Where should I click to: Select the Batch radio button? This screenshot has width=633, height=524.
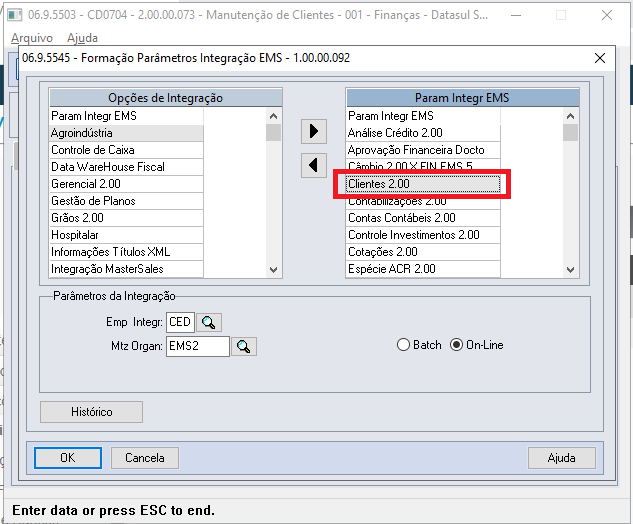pyautogui.click(x=419, y=345)
